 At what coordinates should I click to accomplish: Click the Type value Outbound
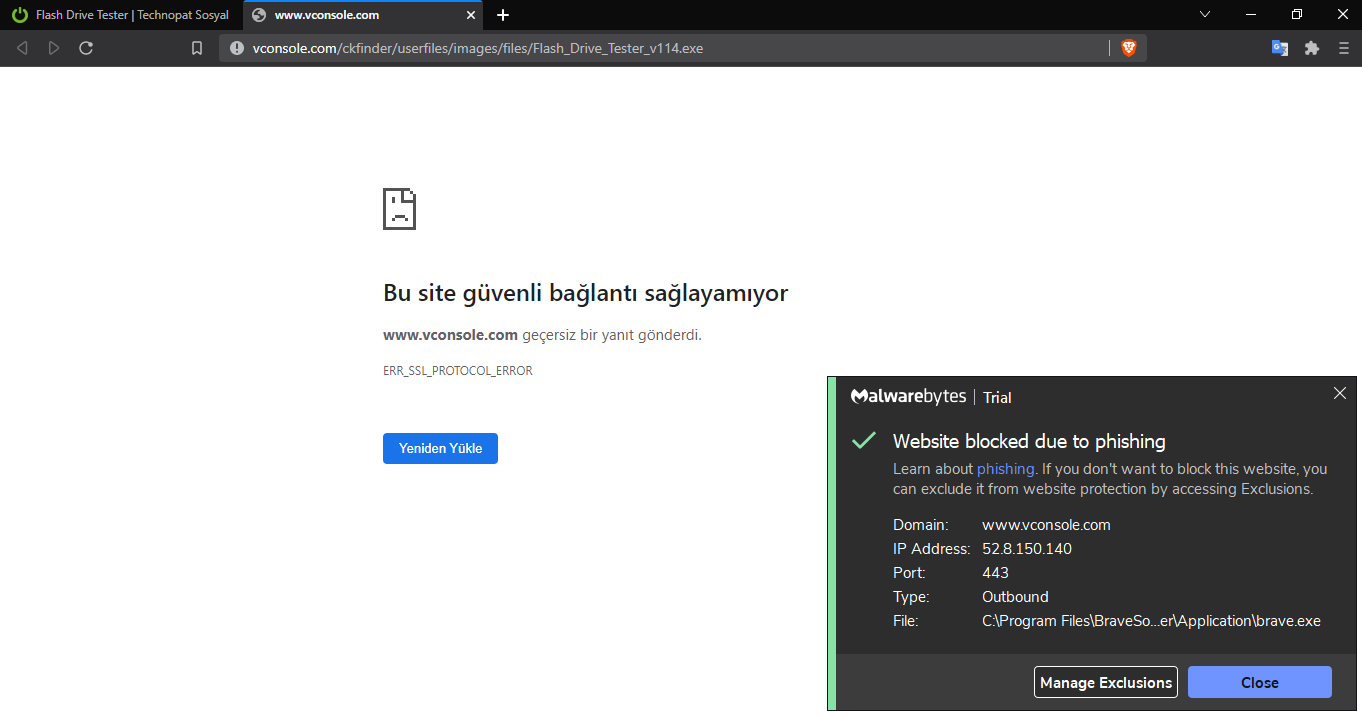point(1015,597)
